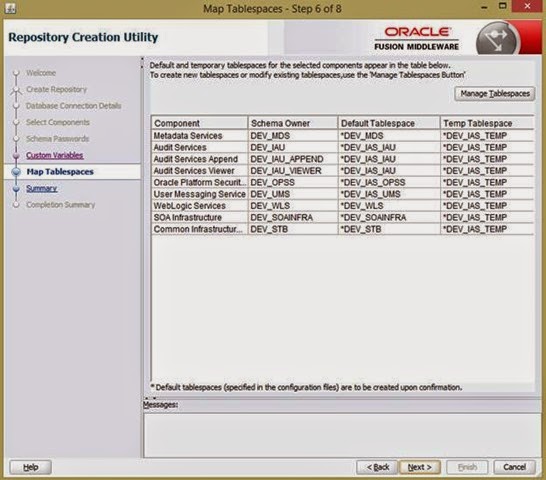Open the Custom Variables step link
The width and height of the screenshot is (546, 480).
coord(55,155)
